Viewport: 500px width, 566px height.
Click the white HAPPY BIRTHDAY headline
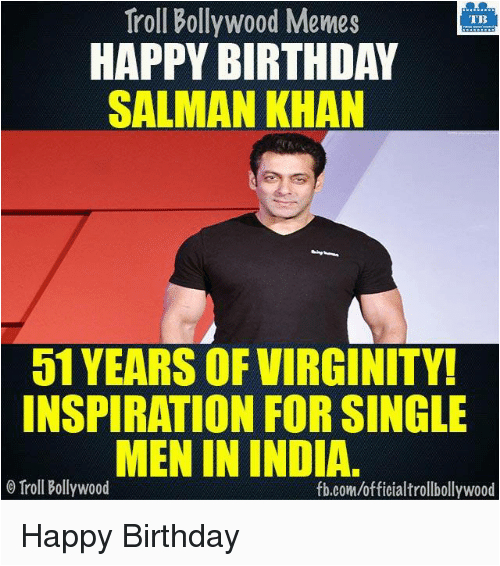pos(244,62)
